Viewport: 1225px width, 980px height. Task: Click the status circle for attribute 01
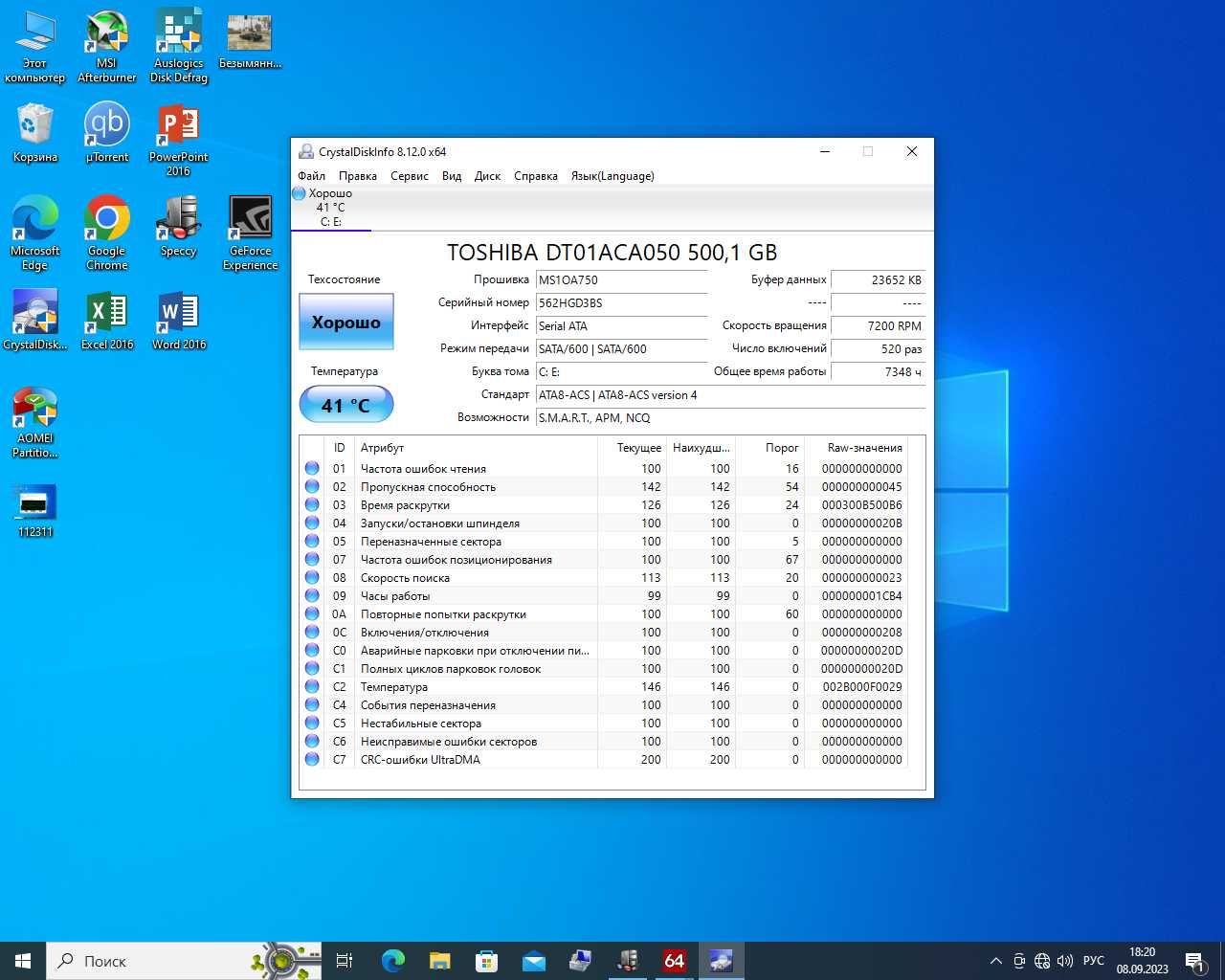[312, 469]
